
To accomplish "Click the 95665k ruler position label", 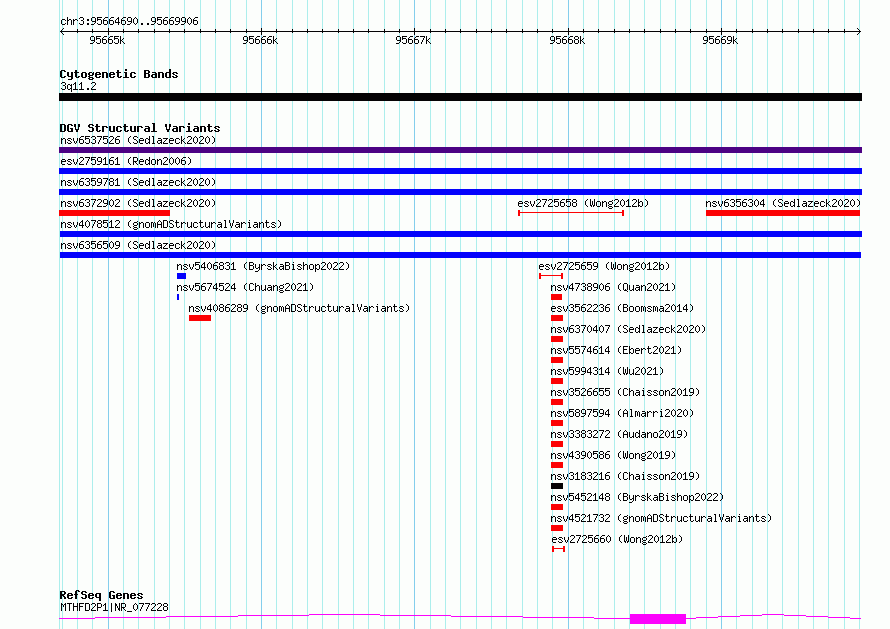I will click(x=107, y=40).
